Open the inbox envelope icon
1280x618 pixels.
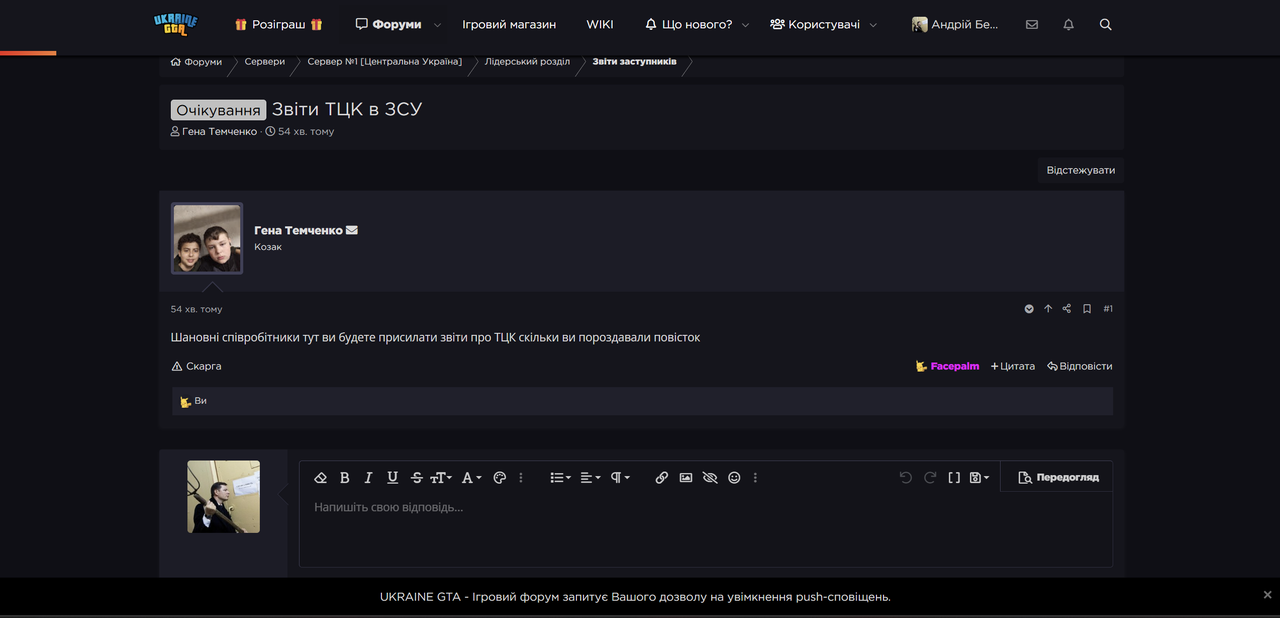point(1032,25)
